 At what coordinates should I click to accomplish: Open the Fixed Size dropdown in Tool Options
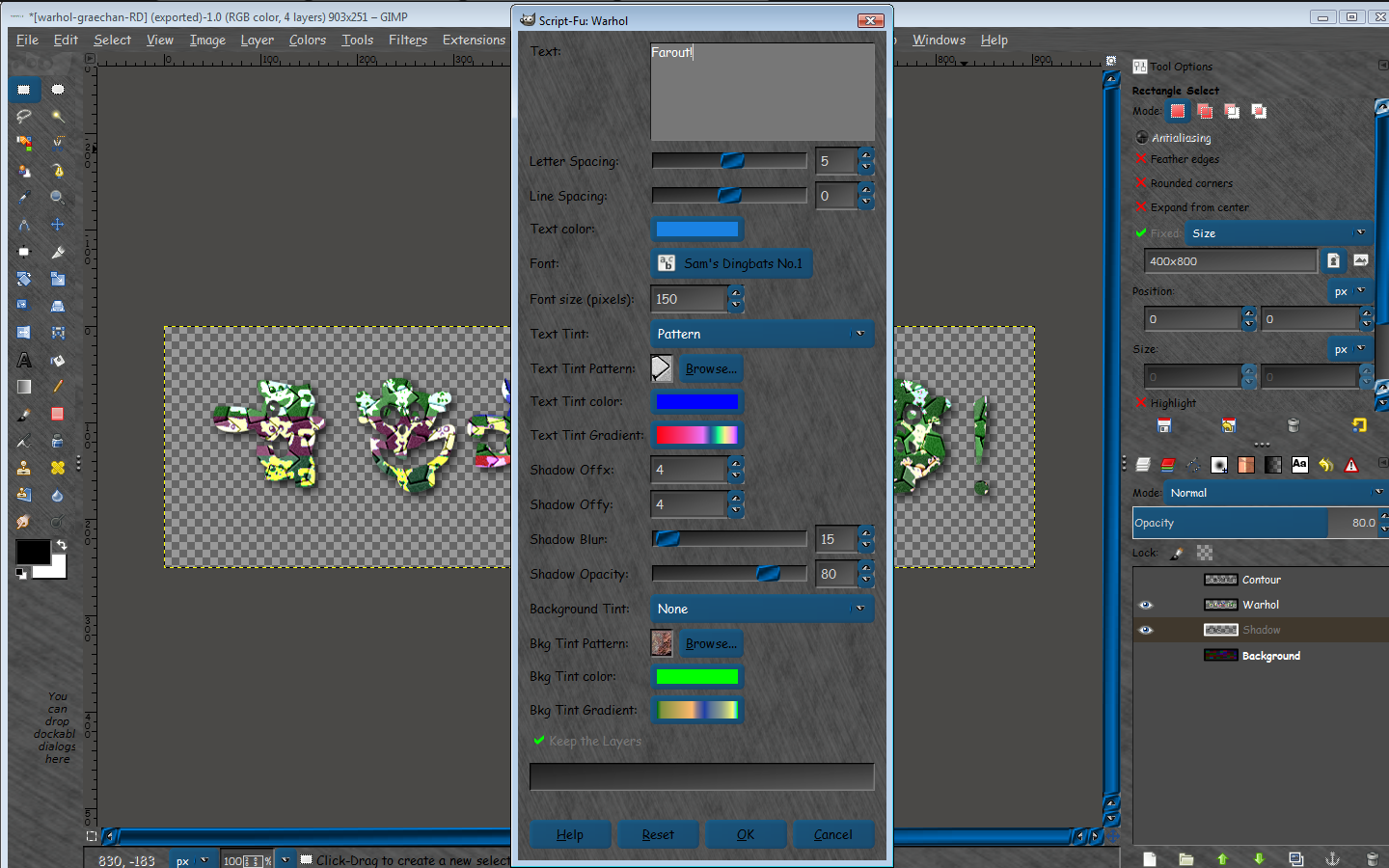point(1279,233)
